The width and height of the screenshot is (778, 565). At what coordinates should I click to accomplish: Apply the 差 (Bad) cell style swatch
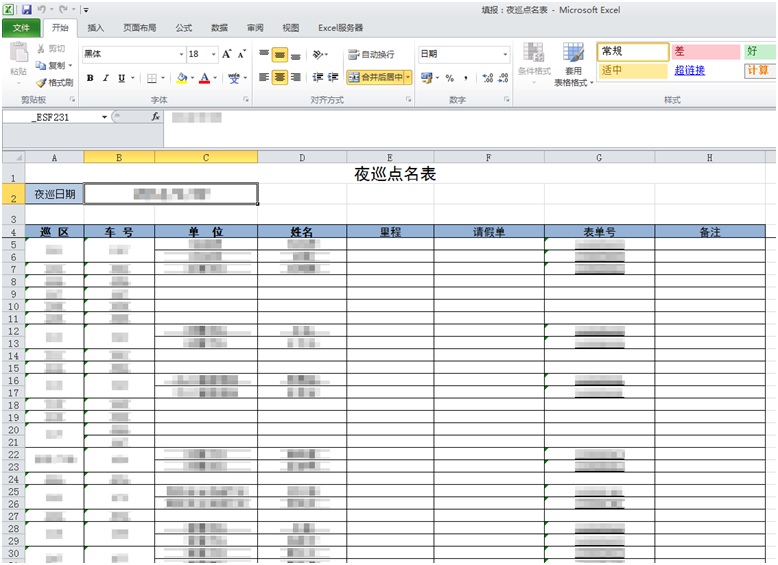[x=703, y=51]
